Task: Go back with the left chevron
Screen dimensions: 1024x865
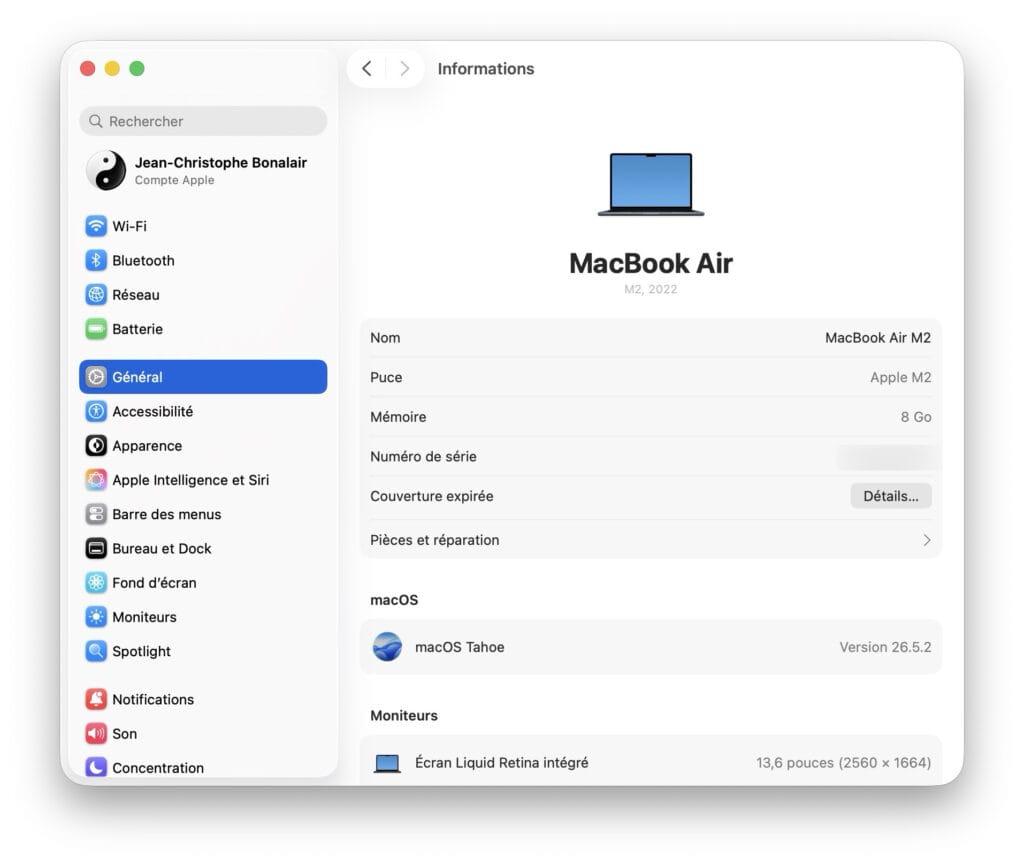Action: tap(367, 69)
